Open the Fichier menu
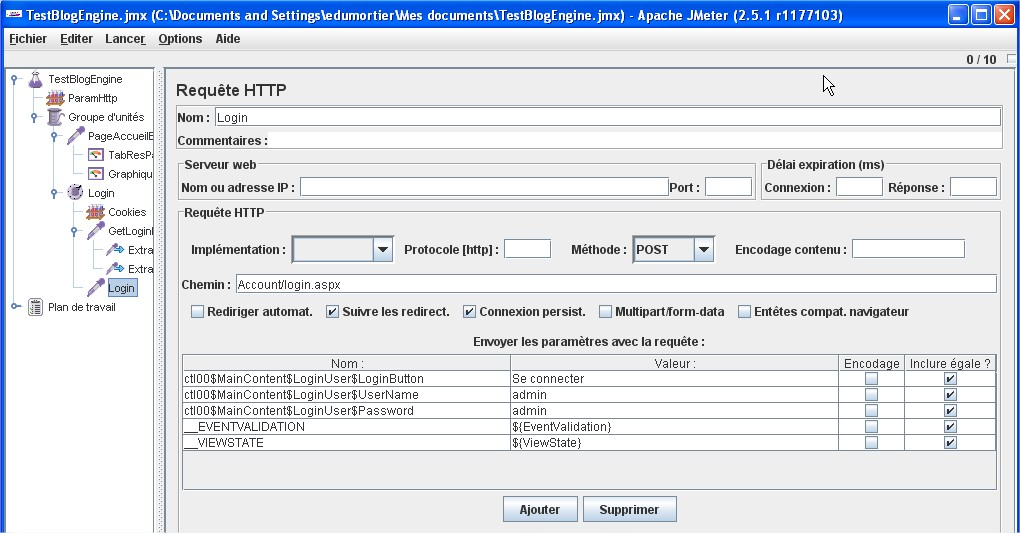Viewport: 1020px width, 533px height. tap(28, 39)
